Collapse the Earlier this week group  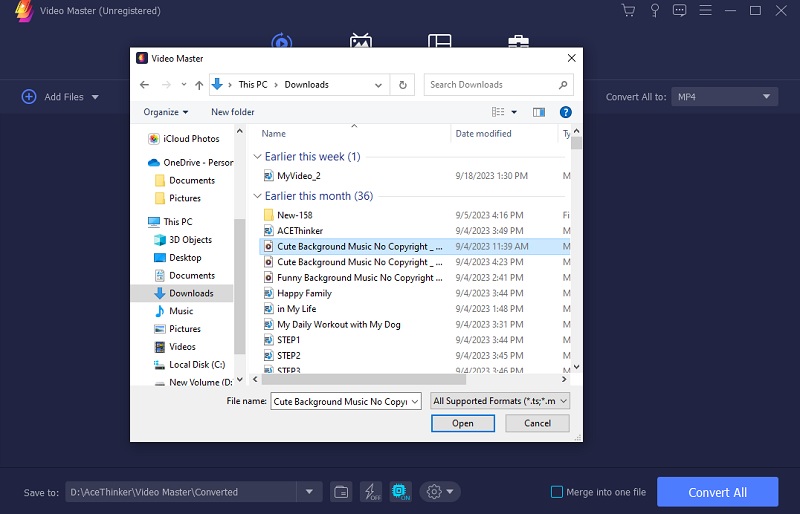pyautogui.click(x=258, y=157)
